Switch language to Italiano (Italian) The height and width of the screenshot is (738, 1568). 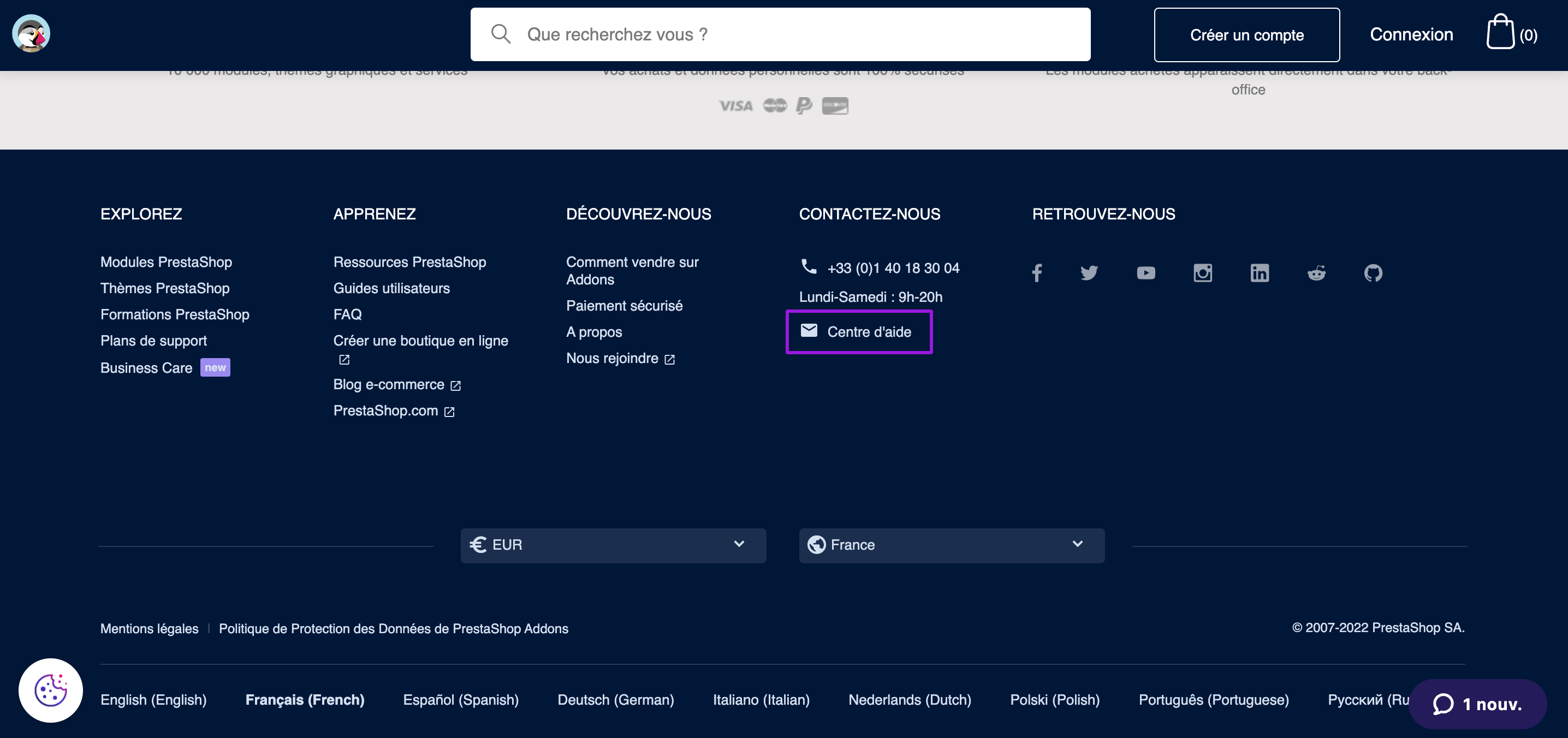tap(762, 700)
